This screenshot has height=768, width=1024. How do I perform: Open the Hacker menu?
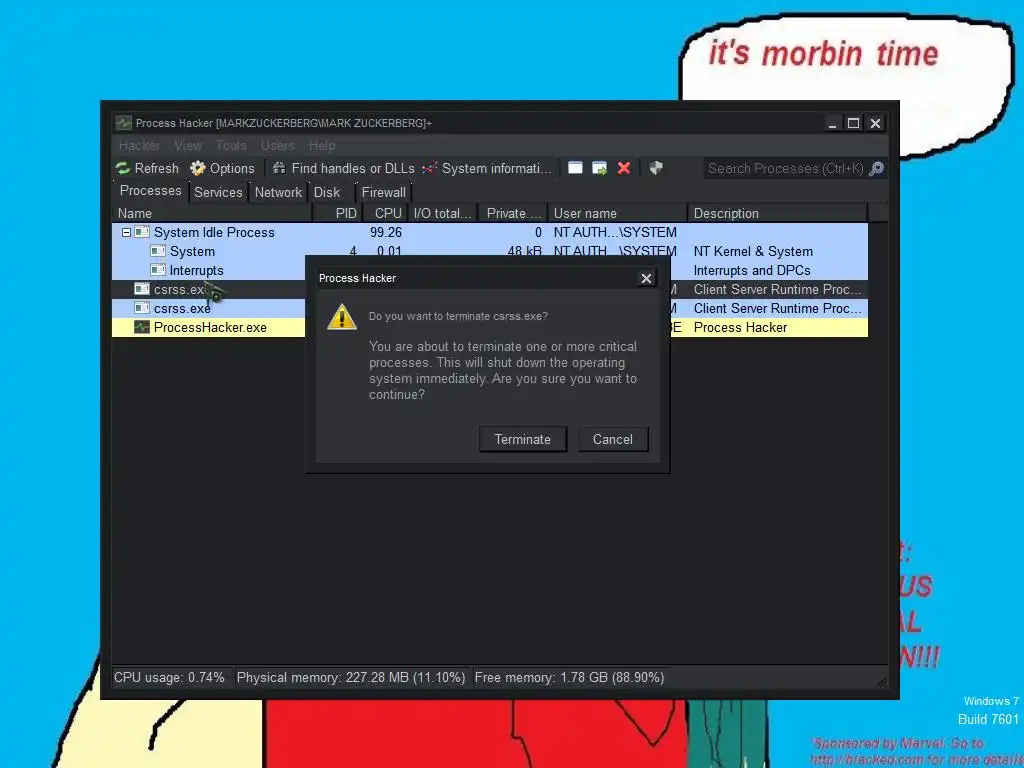139,145
